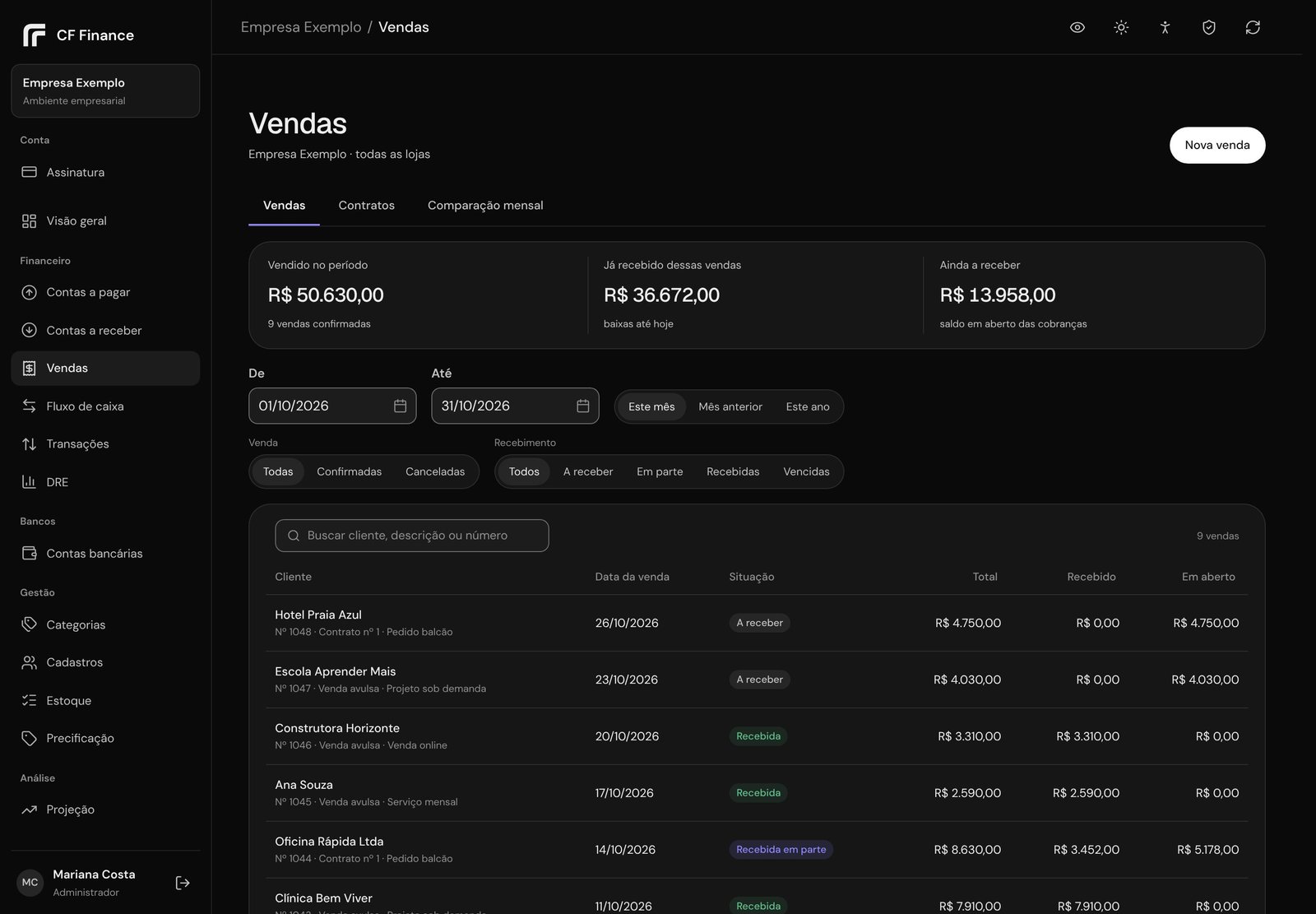Toggle the eye visibility icon in header
1316x914 pixels.
point(1077,27)
